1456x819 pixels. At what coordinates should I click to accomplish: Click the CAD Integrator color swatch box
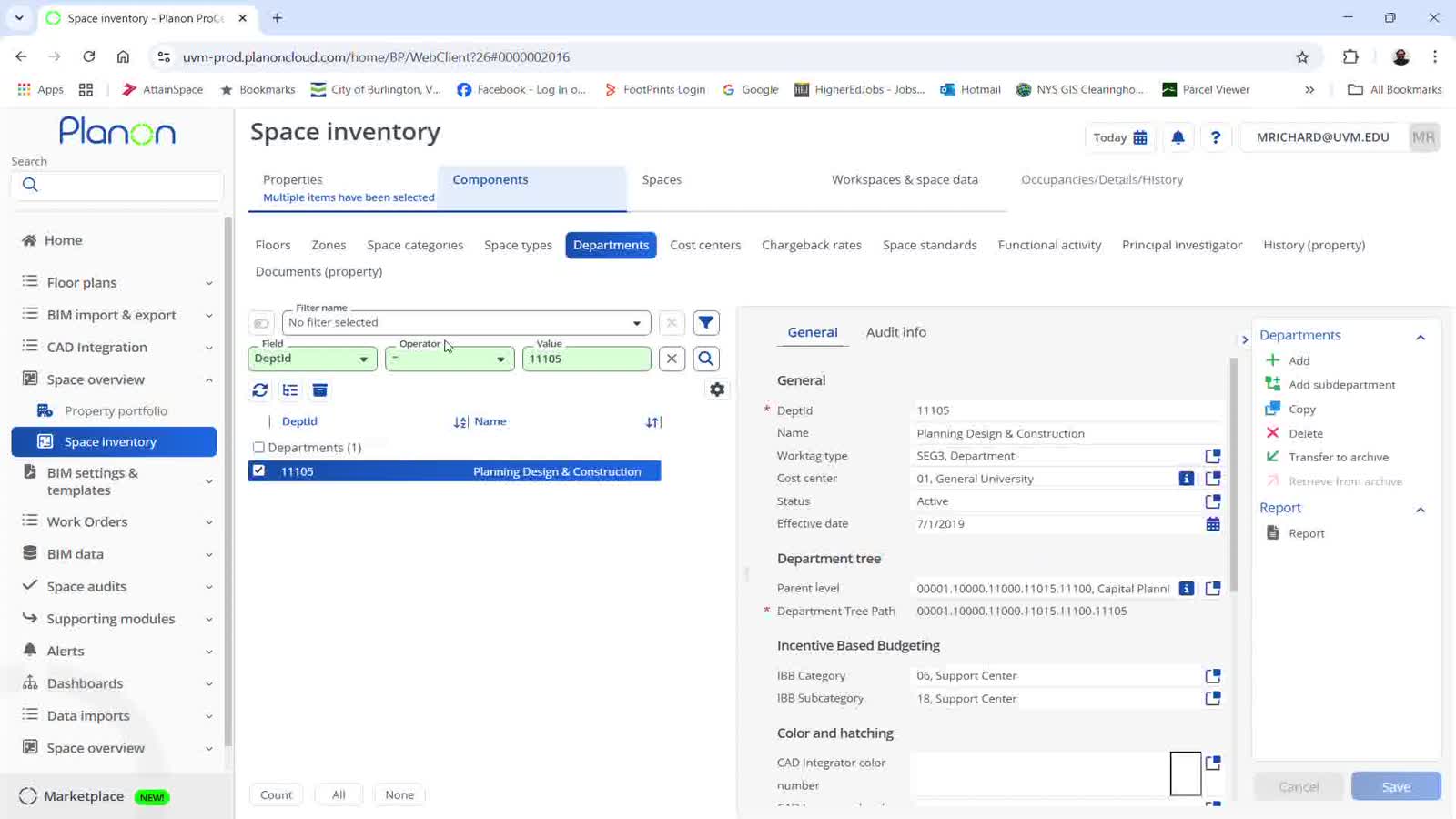[1185, 773]
